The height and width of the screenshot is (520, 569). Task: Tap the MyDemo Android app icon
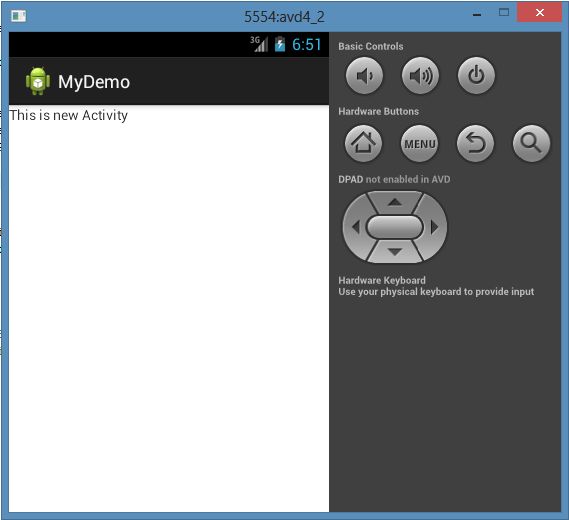pyautogui.click(x=38, y=81)
